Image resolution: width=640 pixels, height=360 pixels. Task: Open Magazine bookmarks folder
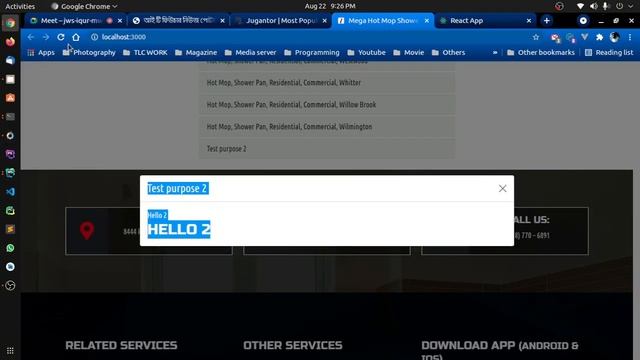tap(196, 53)
